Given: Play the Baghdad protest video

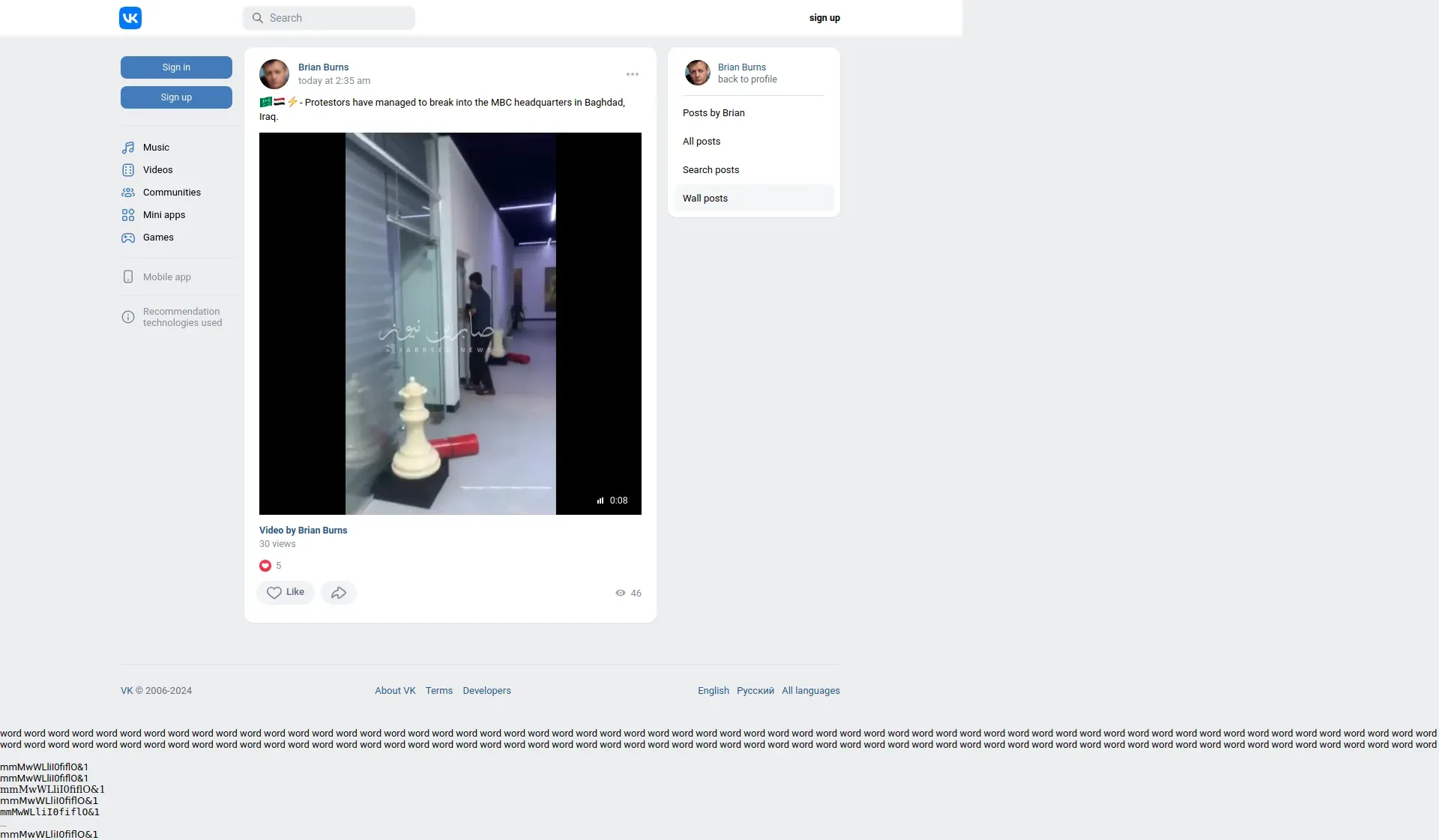Looking at the screenshot, I should click(x=450, y=324).
